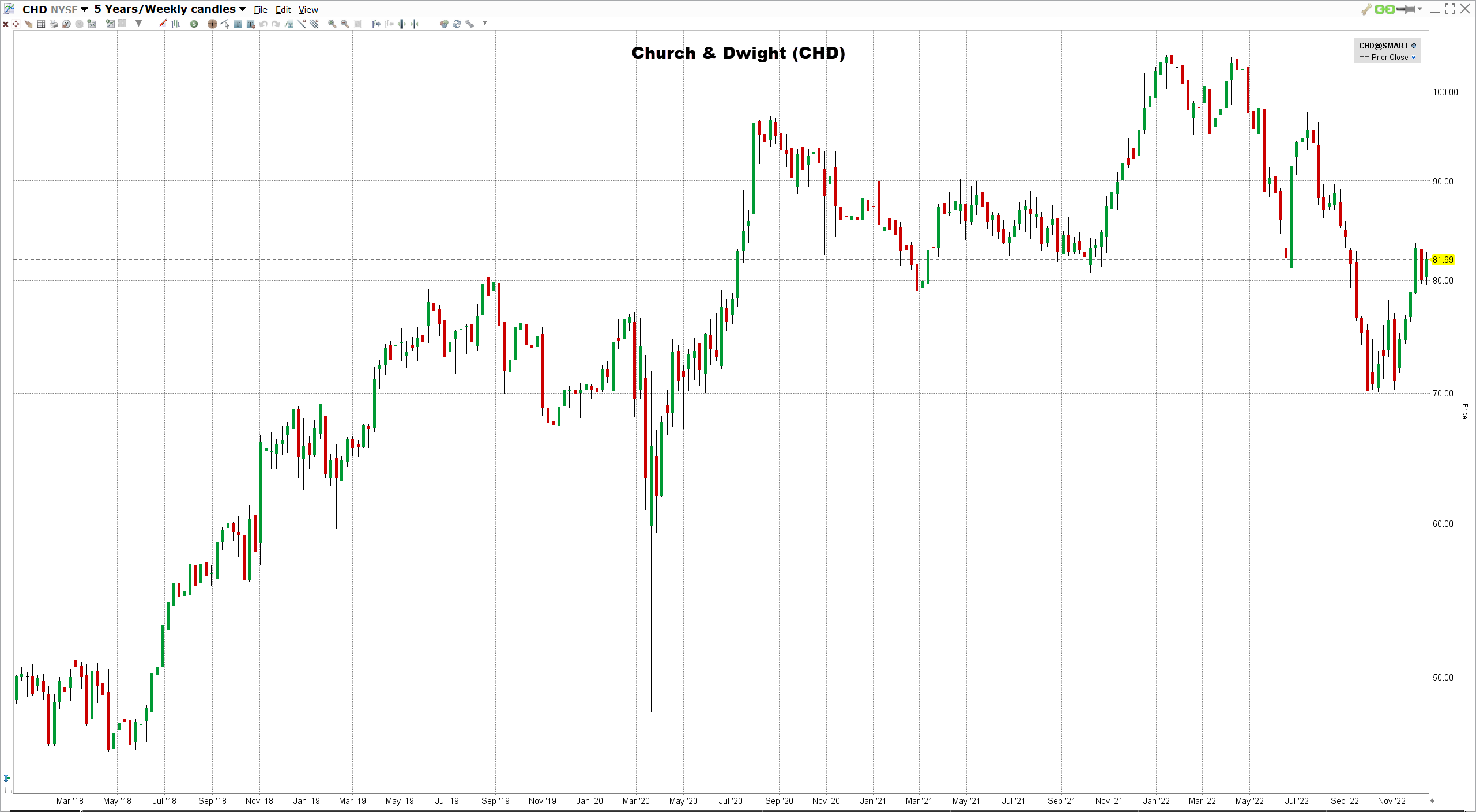
Task: Draw a trendline with diagonal line tool
Action: tap(302, 24)
